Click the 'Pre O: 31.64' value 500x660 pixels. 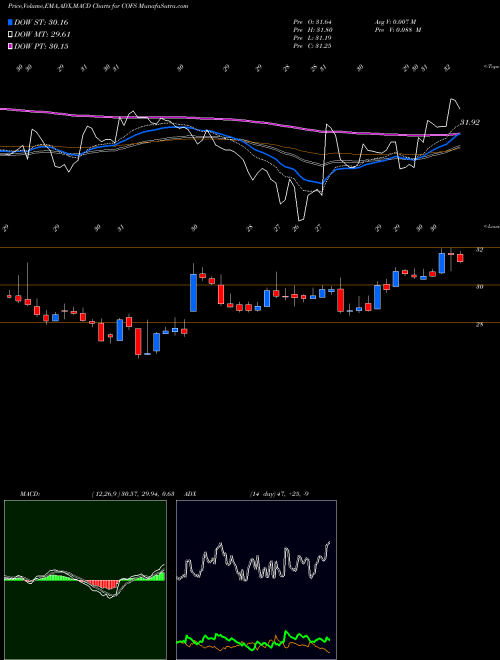pos(312,22)
